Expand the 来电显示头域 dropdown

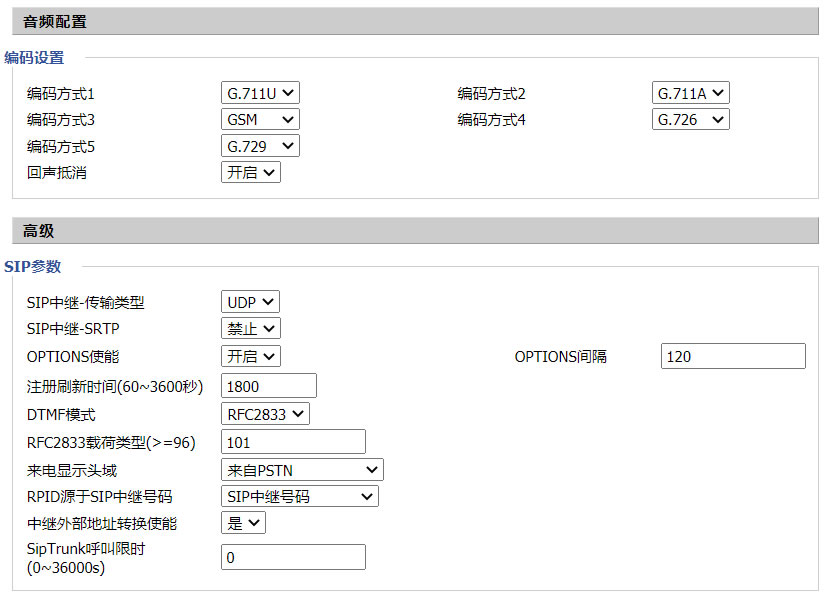click(301, 470)
